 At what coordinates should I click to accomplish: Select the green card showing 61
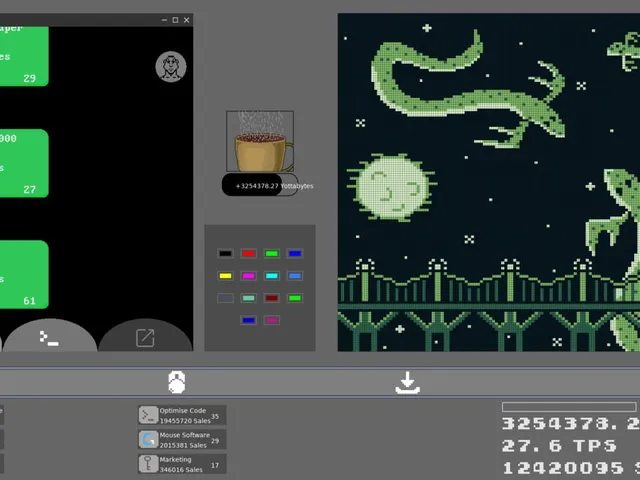tap(24, 274)
